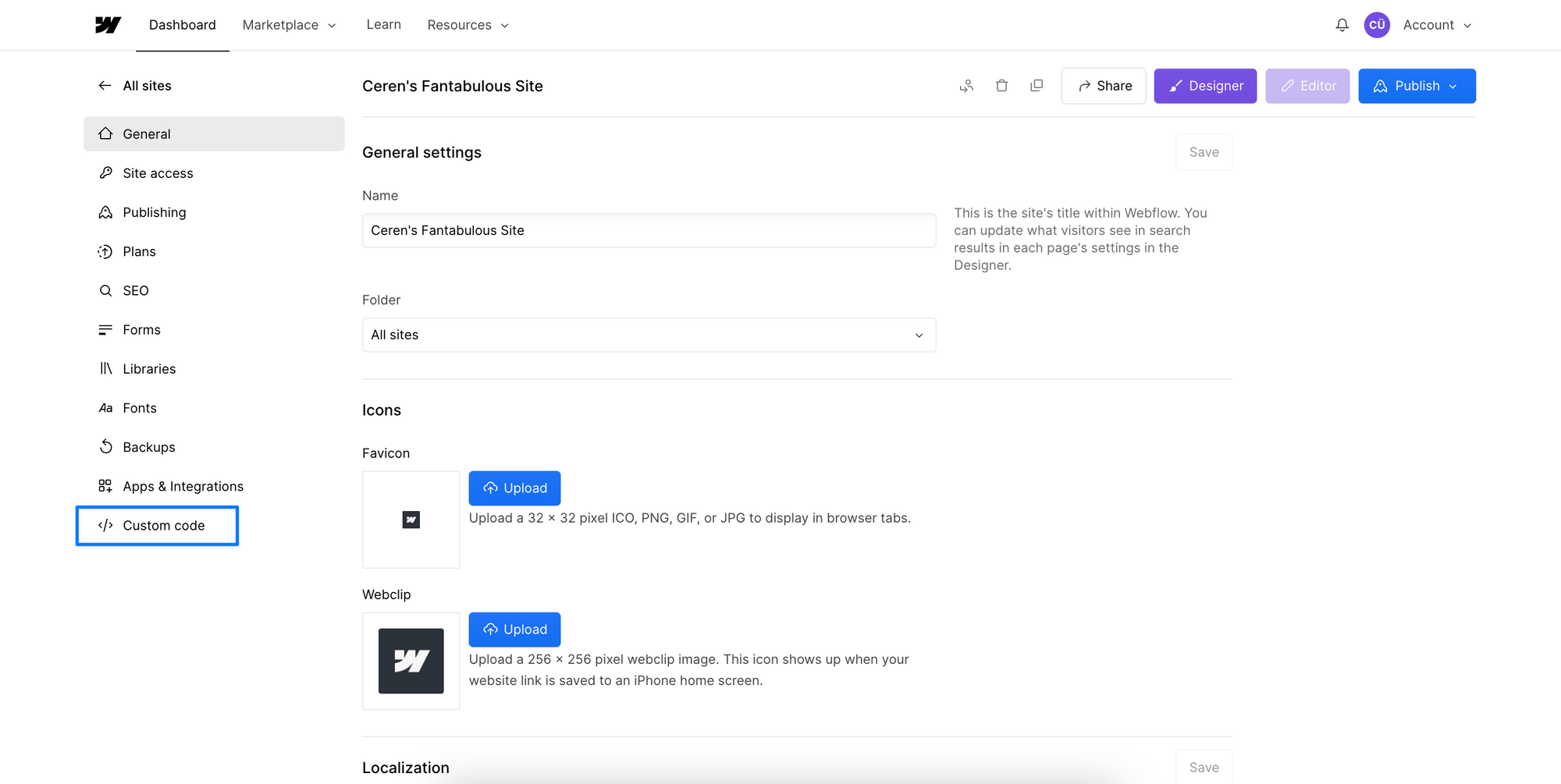This screenshot has height=784, width=1561.
Task: Click the delete site trash icon
Action: coord(1001,86)
